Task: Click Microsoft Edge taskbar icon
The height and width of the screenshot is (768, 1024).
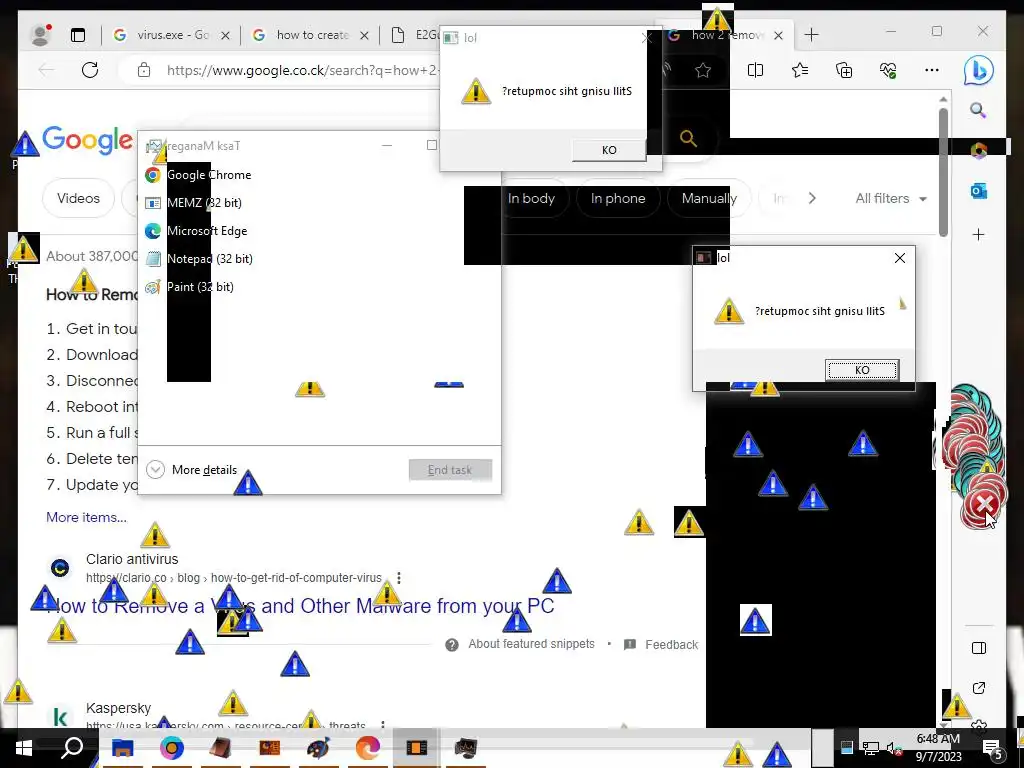Action: click(x=368, y=748)
